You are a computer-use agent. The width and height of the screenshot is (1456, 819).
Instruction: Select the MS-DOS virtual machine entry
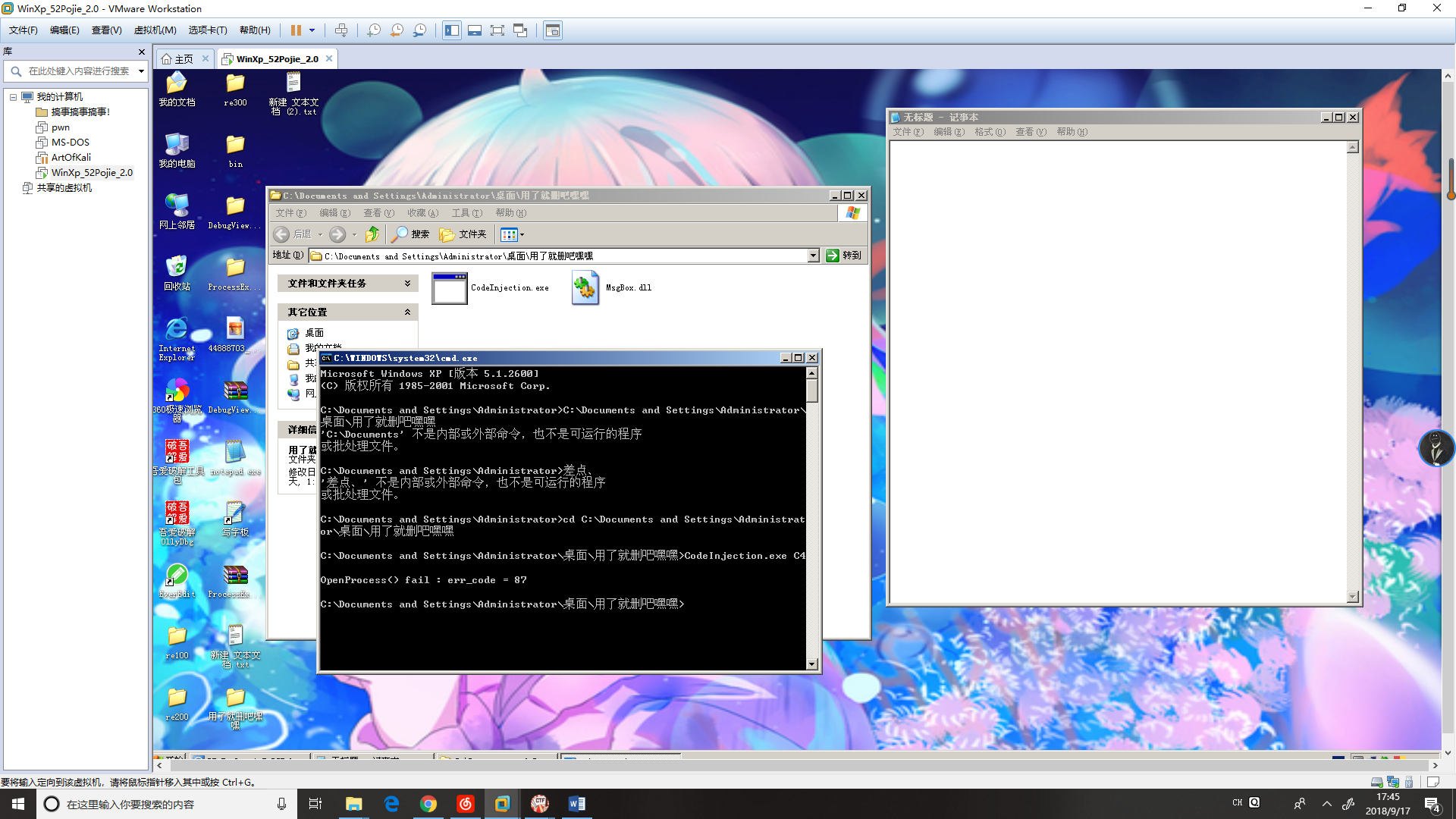(x=70, y=143)
